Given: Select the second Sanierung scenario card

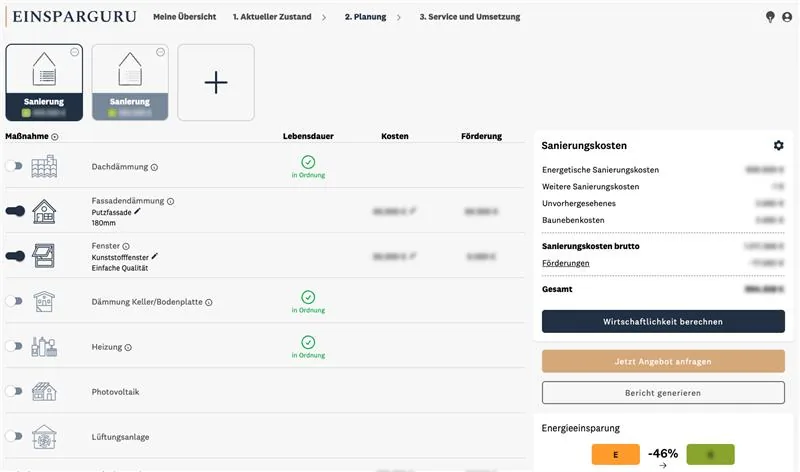Looking at the screenshot, I should (130, 82).
